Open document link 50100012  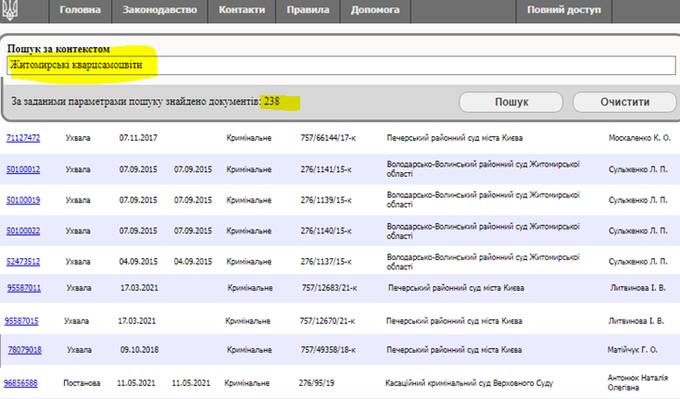pos(23,169)
